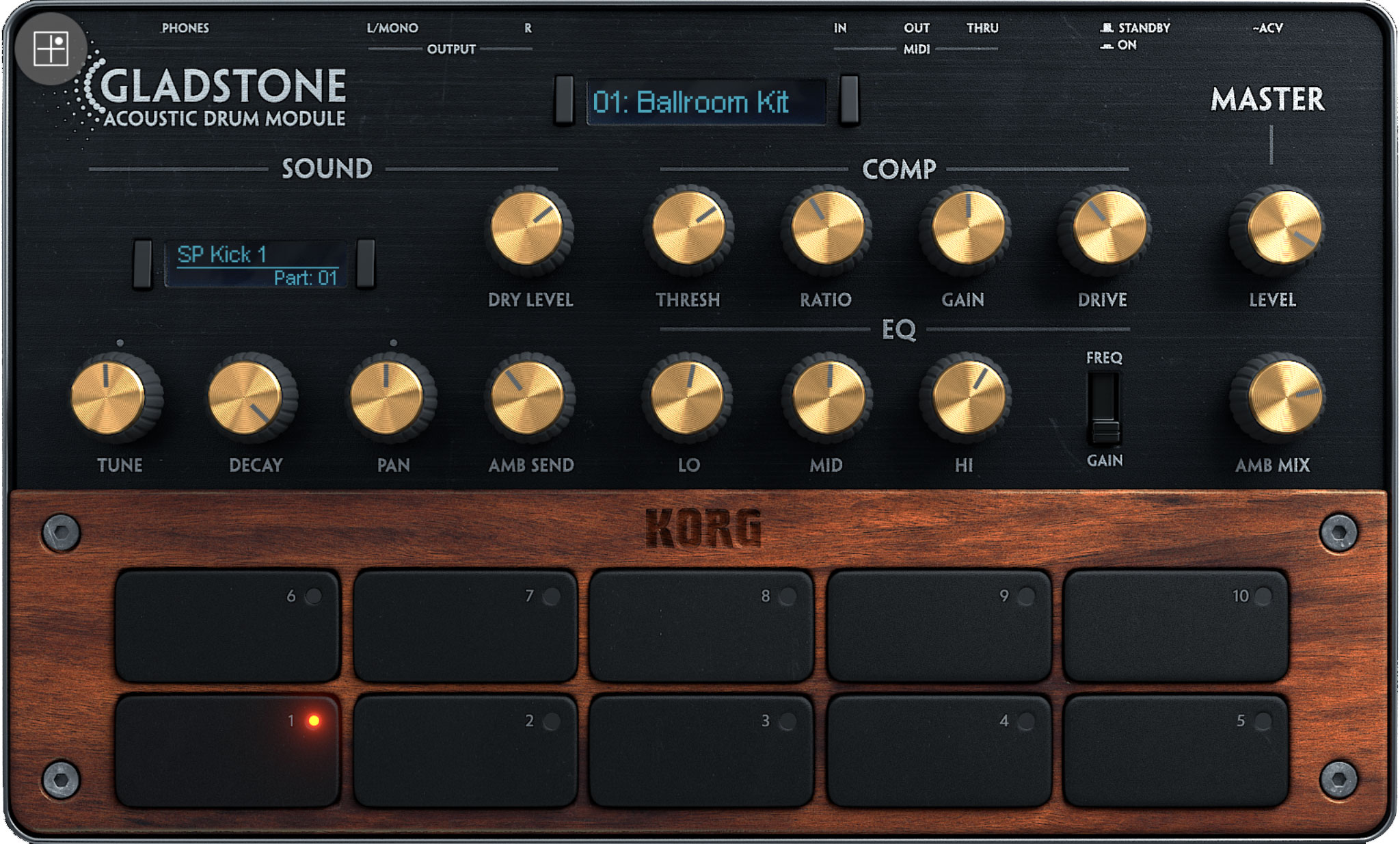Click the MIDI THRU label
Viewport: 1400px width, 844px height.
pos(982,28)
